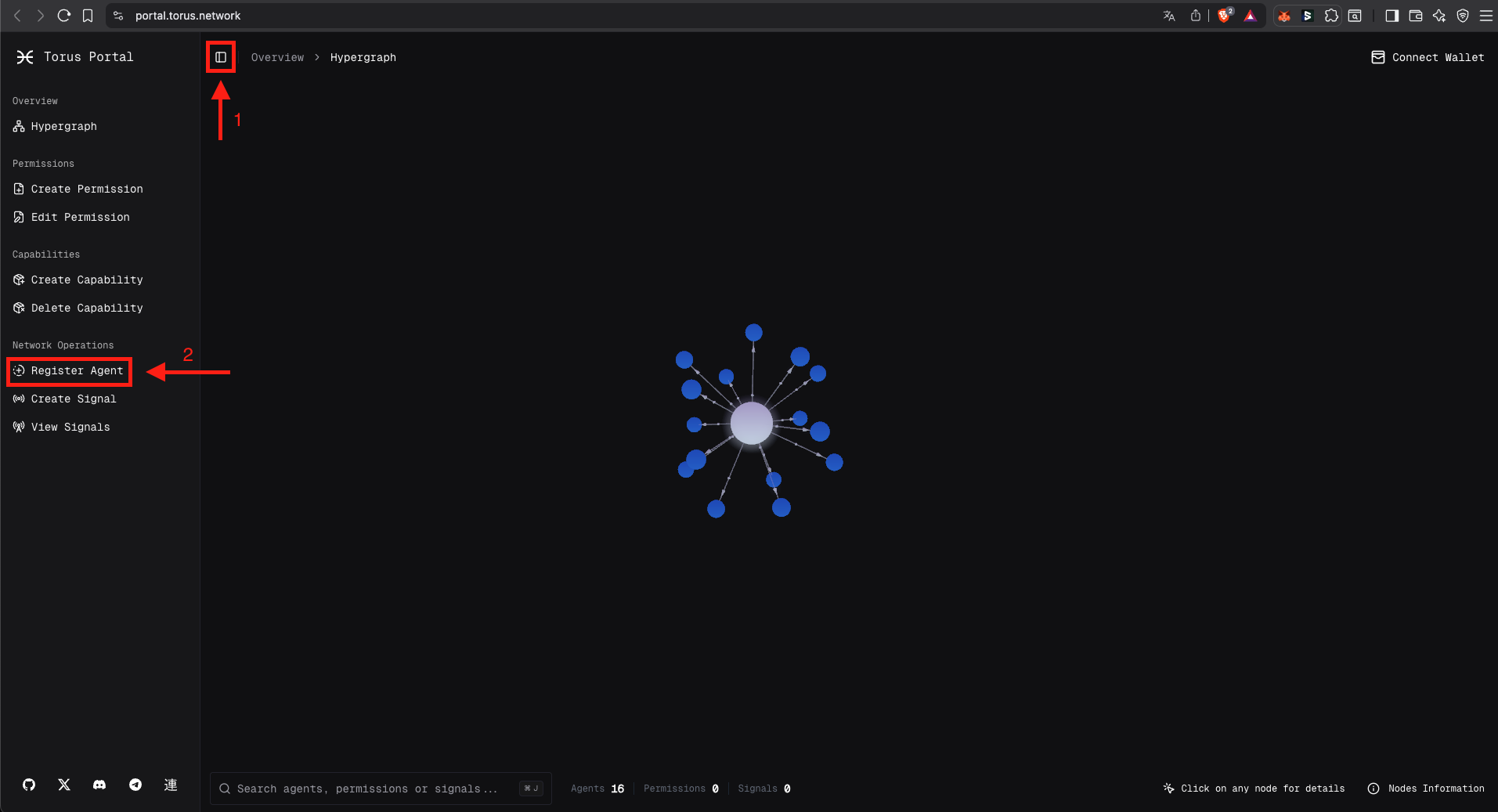The width and height of the screenshot is (1498, 812).
Task: Select Create Capability in sidebar
Action: tap(86, 280)
